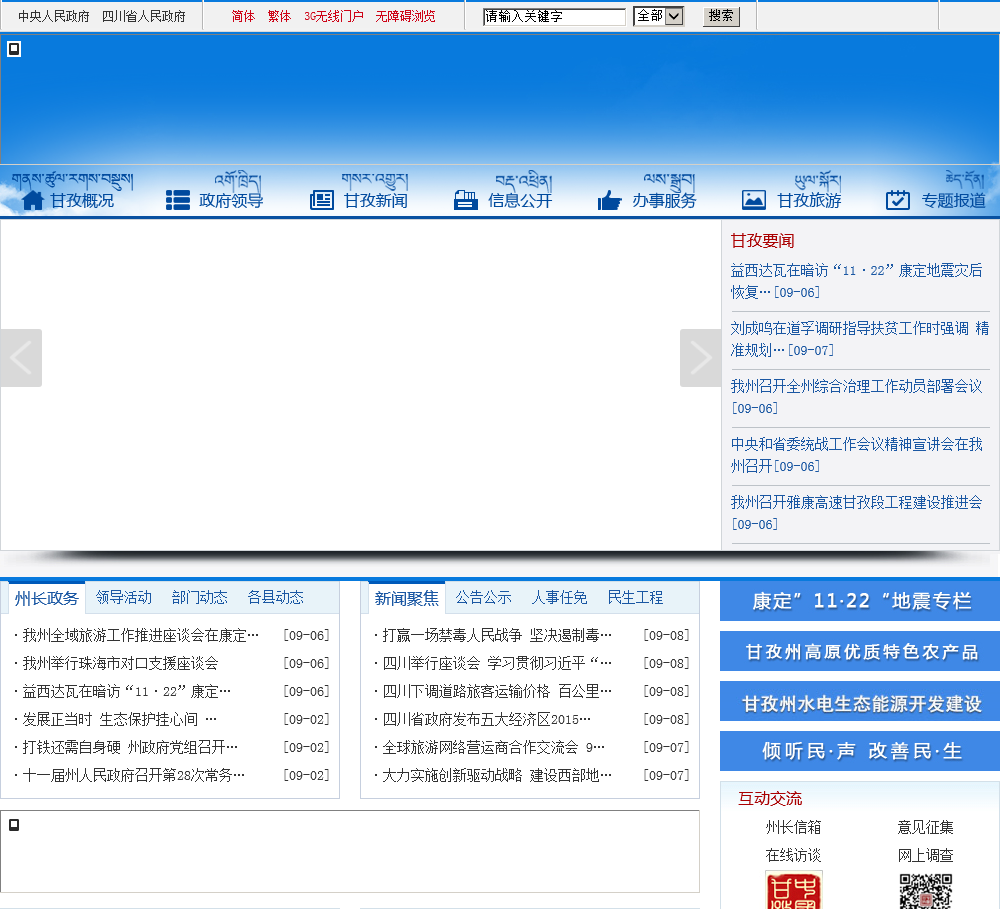Open 意见征集 link
Image resolution: width=1000 pixels, height=909 pixels.
(925, 827)
